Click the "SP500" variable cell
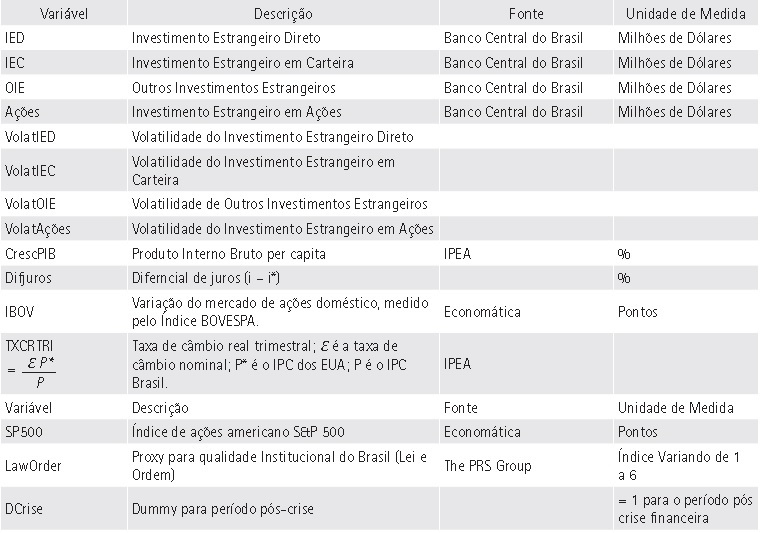The height and width of the screenshot is (533, 761). pyautogui.click(x=24, y=432)
